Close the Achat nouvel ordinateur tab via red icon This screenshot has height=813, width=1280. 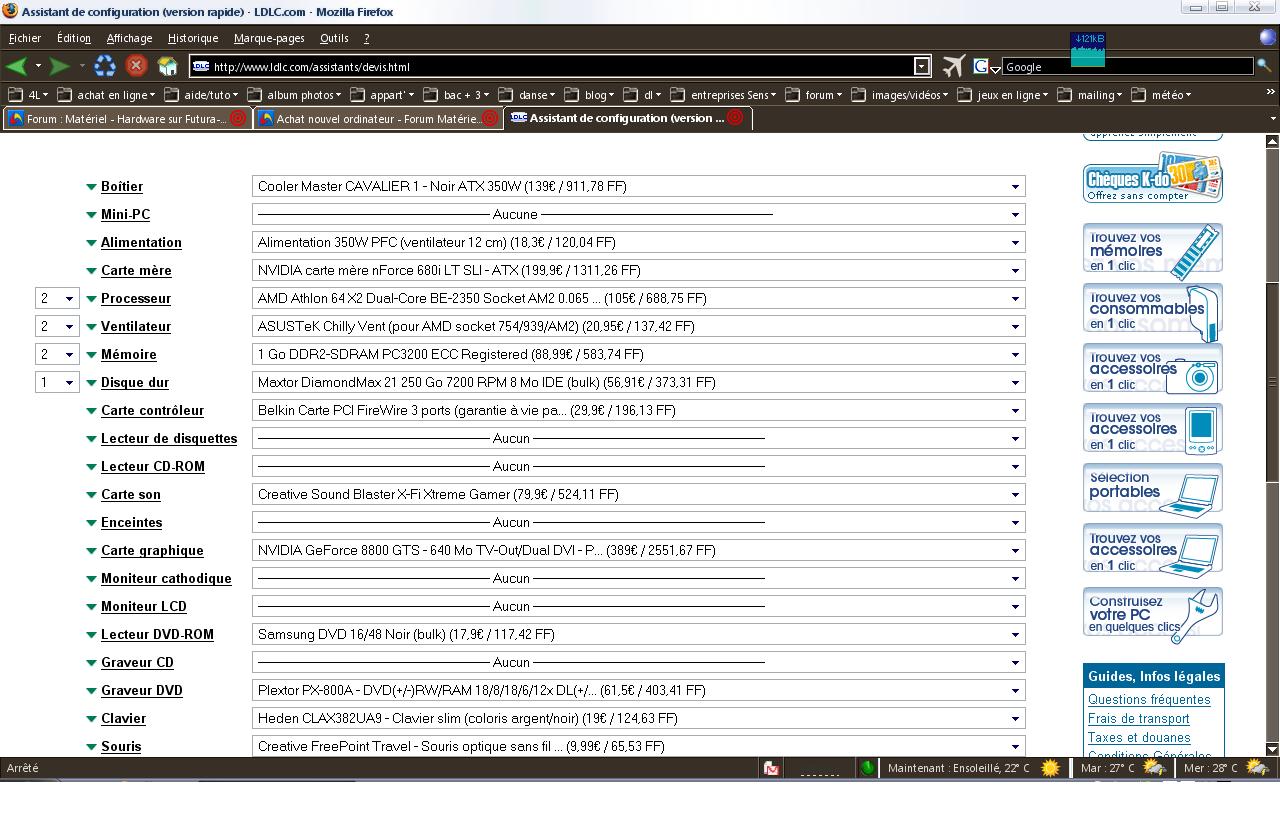pyautogui.click(x=489, y=118)
